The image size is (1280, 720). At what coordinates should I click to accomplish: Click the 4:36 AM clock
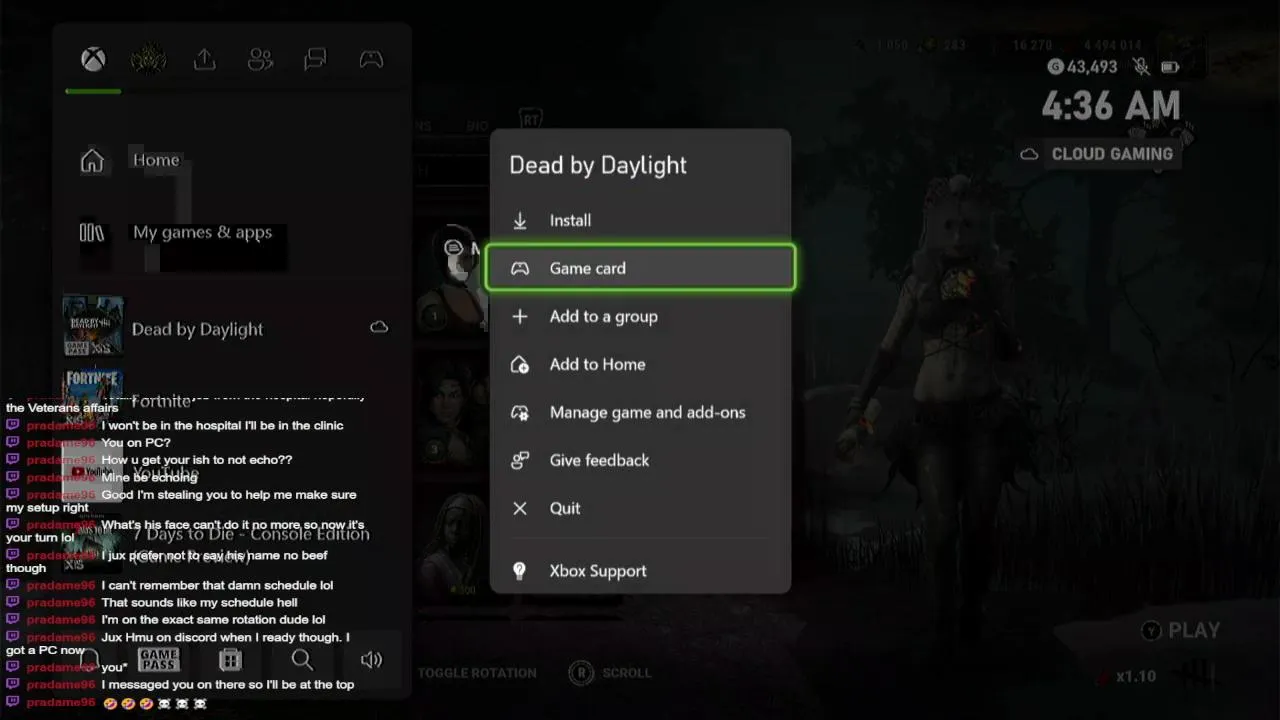click(x=1111, y=105)
